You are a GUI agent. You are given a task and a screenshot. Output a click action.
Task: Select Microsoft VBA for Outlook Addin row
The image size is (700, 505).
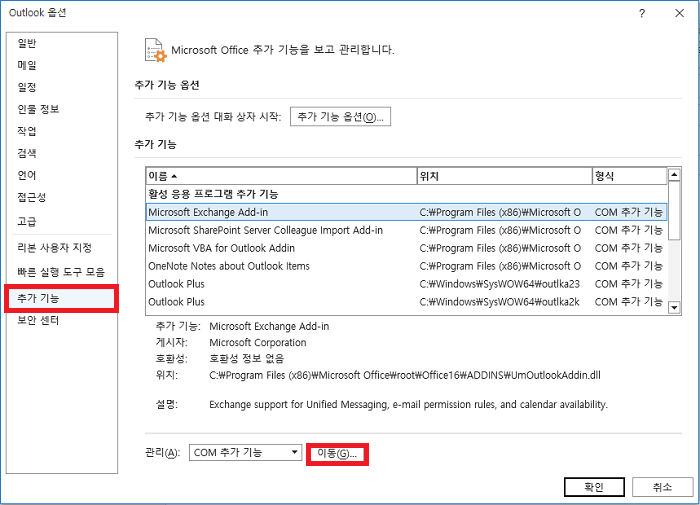pyautogui.click(x=406, y=248)
